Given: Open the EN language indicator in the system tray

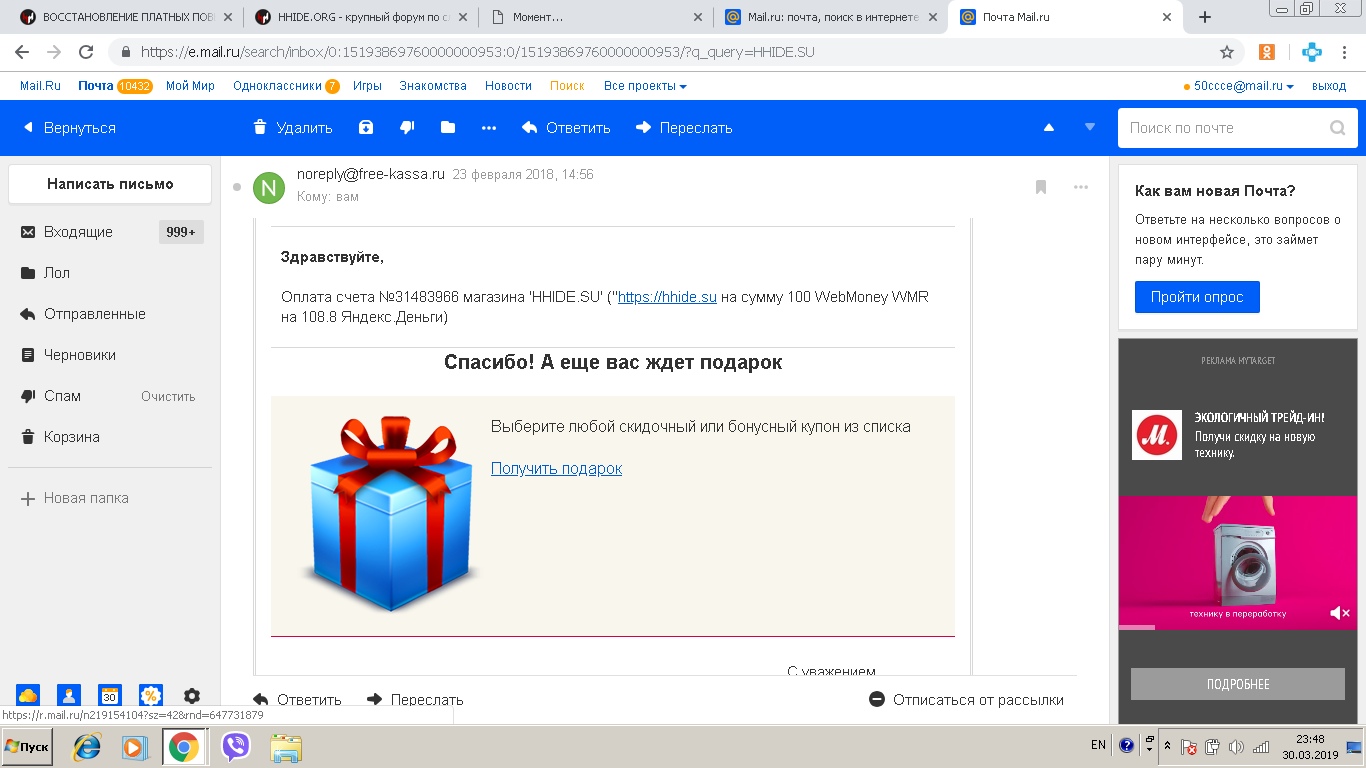Looking at the screenshot, I should 1098,745.
